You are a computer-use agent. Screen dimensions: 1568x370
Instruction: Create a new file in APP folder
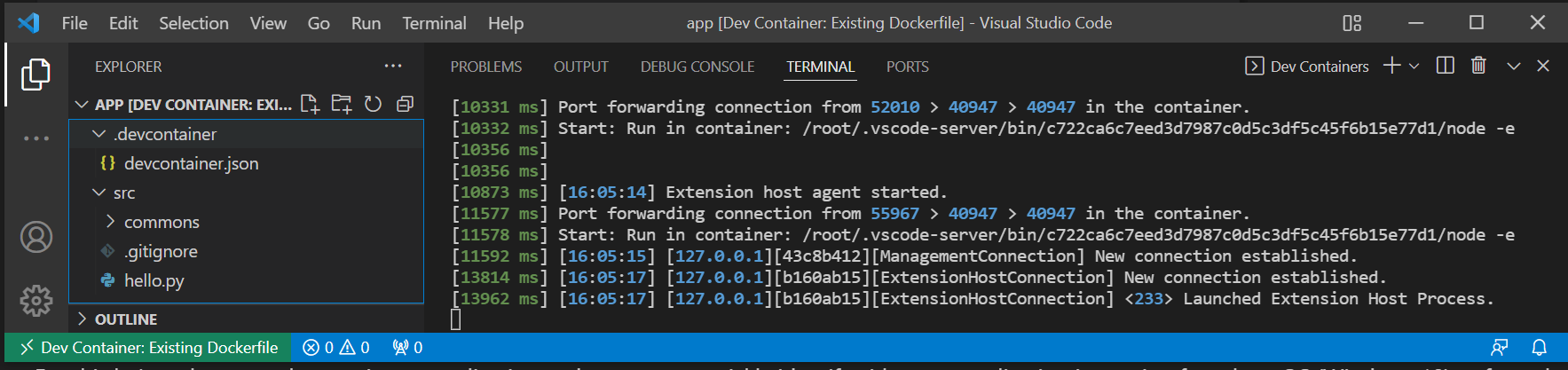(310, 104)
